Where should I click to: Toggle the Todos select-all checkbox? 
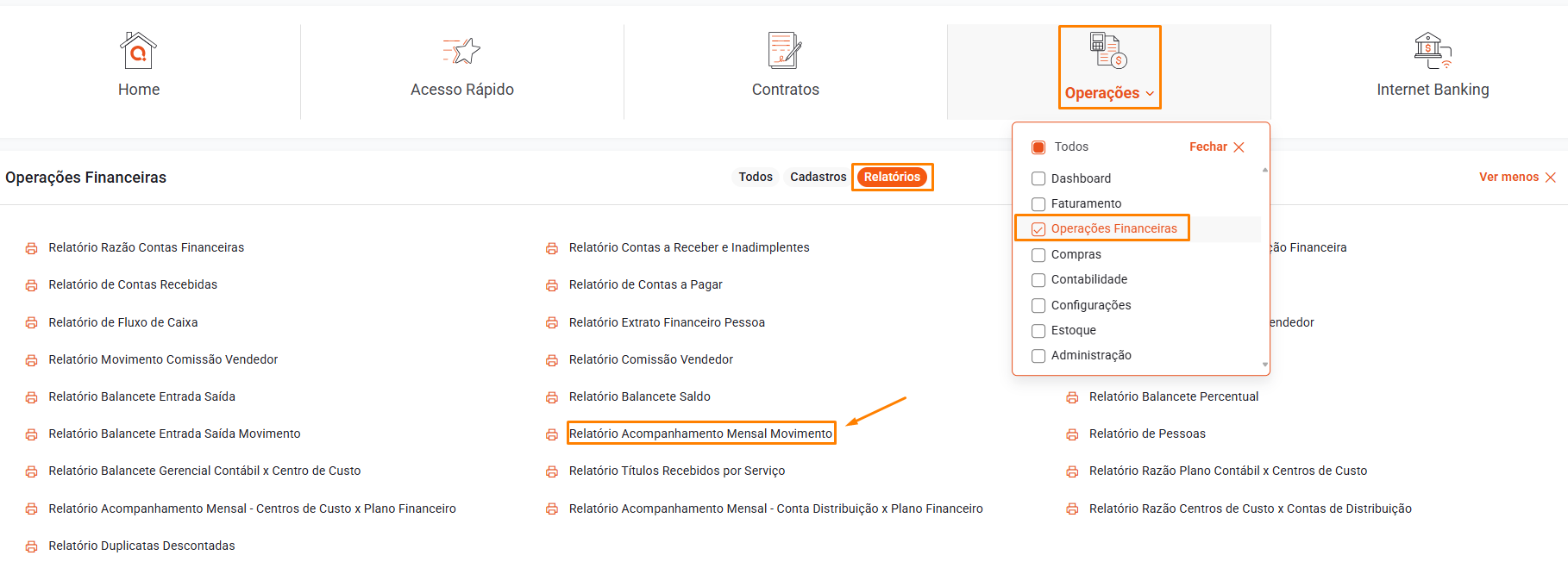[1038, 147]
